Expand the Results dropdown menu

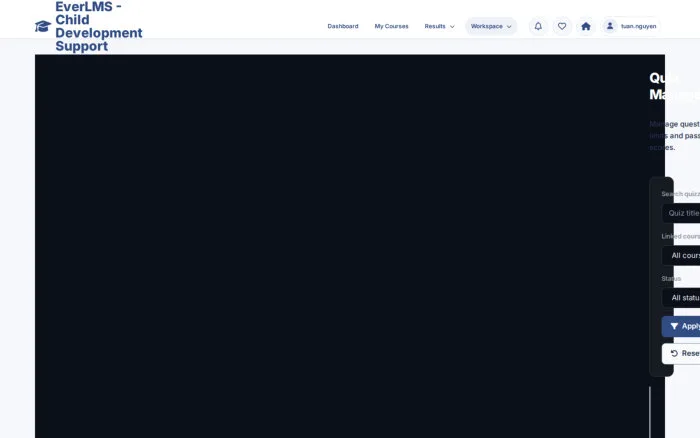point(440,26)
